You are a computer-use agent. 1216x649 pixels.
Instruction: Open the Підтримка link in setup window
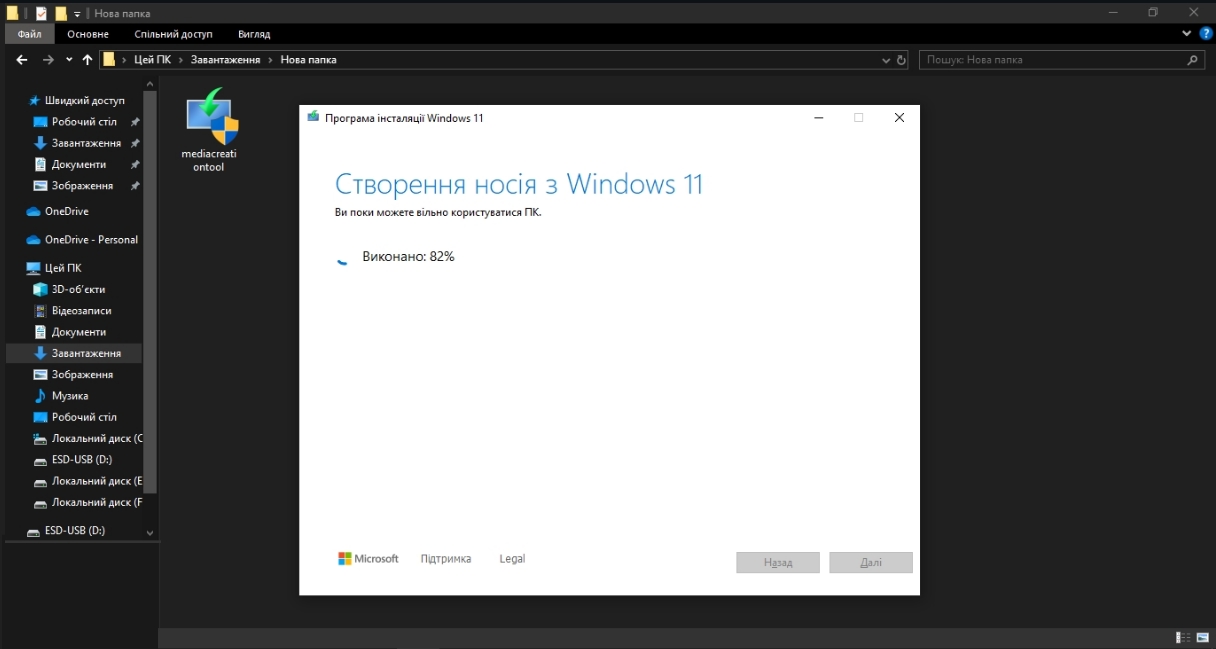[446, 559]
